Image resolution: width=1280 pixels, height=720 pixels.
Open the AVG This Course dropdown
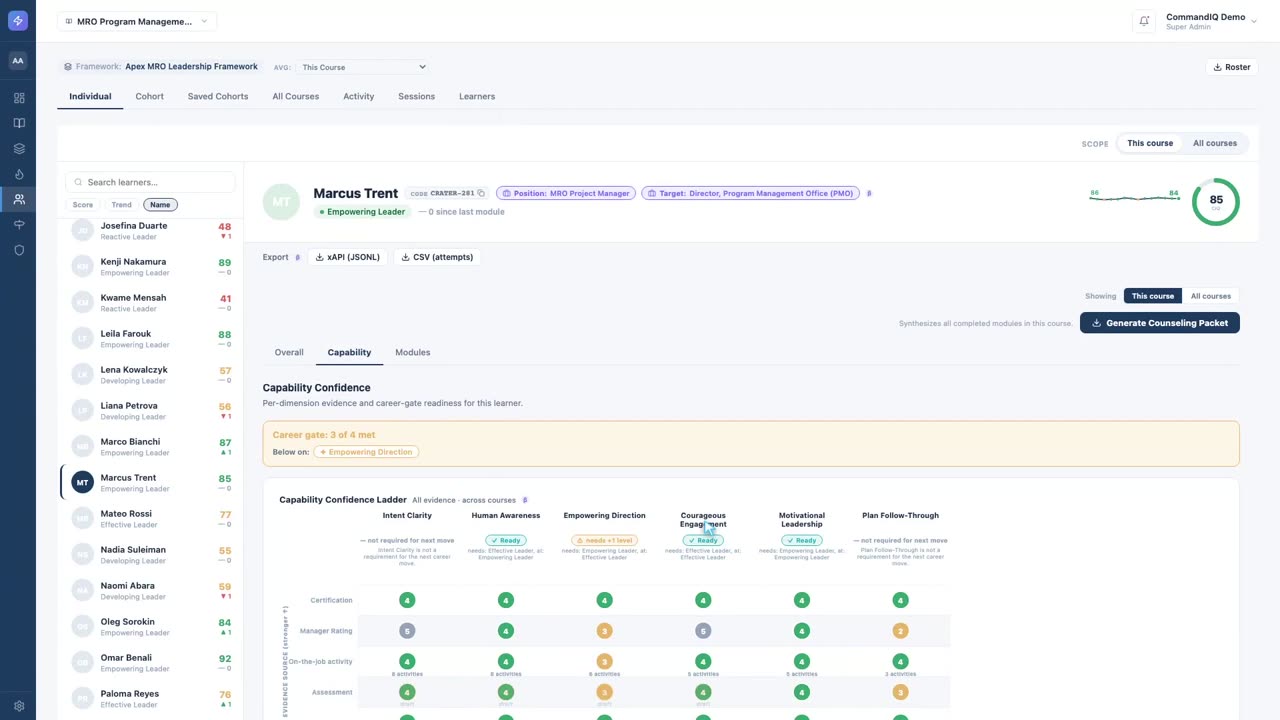(x=363, y=67)
